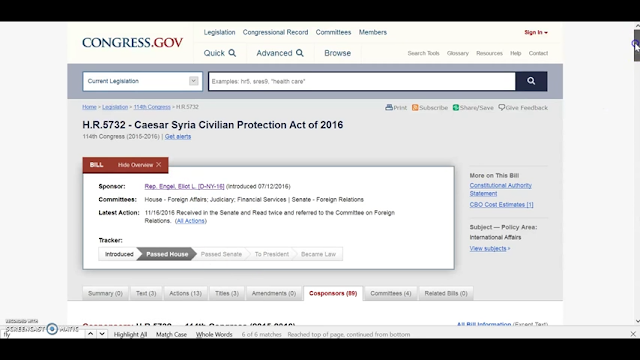
Task: Open the Legislation menu
Action: 220,32
